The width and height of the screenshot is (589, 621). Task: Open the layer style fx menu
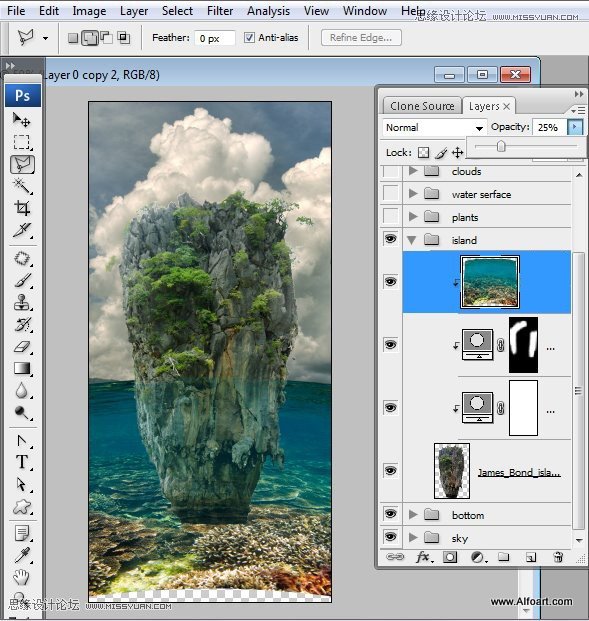click(424, 557)
